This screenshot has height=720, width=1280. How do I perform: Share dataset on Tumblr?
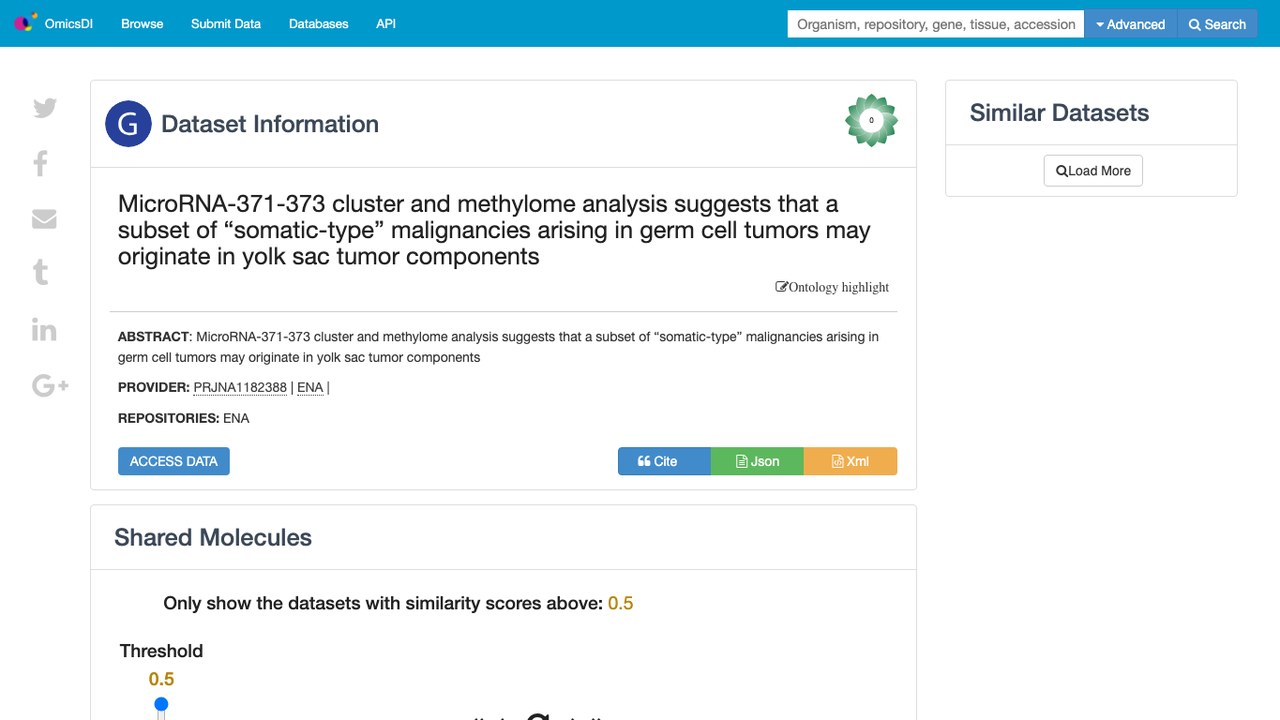click(x=41, y=272)
